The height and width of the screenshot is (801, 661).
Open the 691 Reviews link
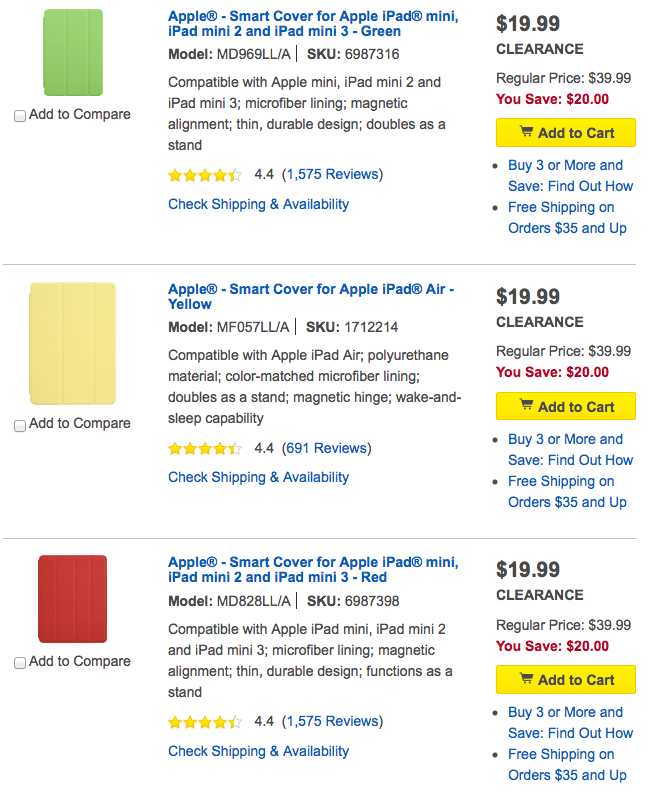(326, 448)
